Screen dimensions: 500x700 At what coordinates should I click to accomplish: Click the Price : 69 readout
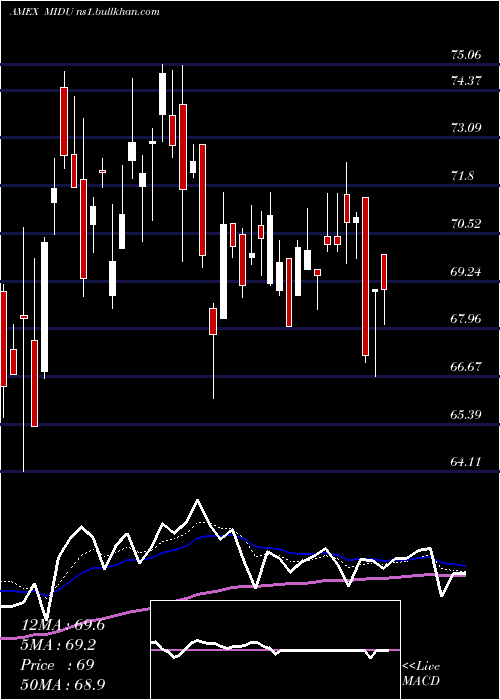tap(58, 665)
